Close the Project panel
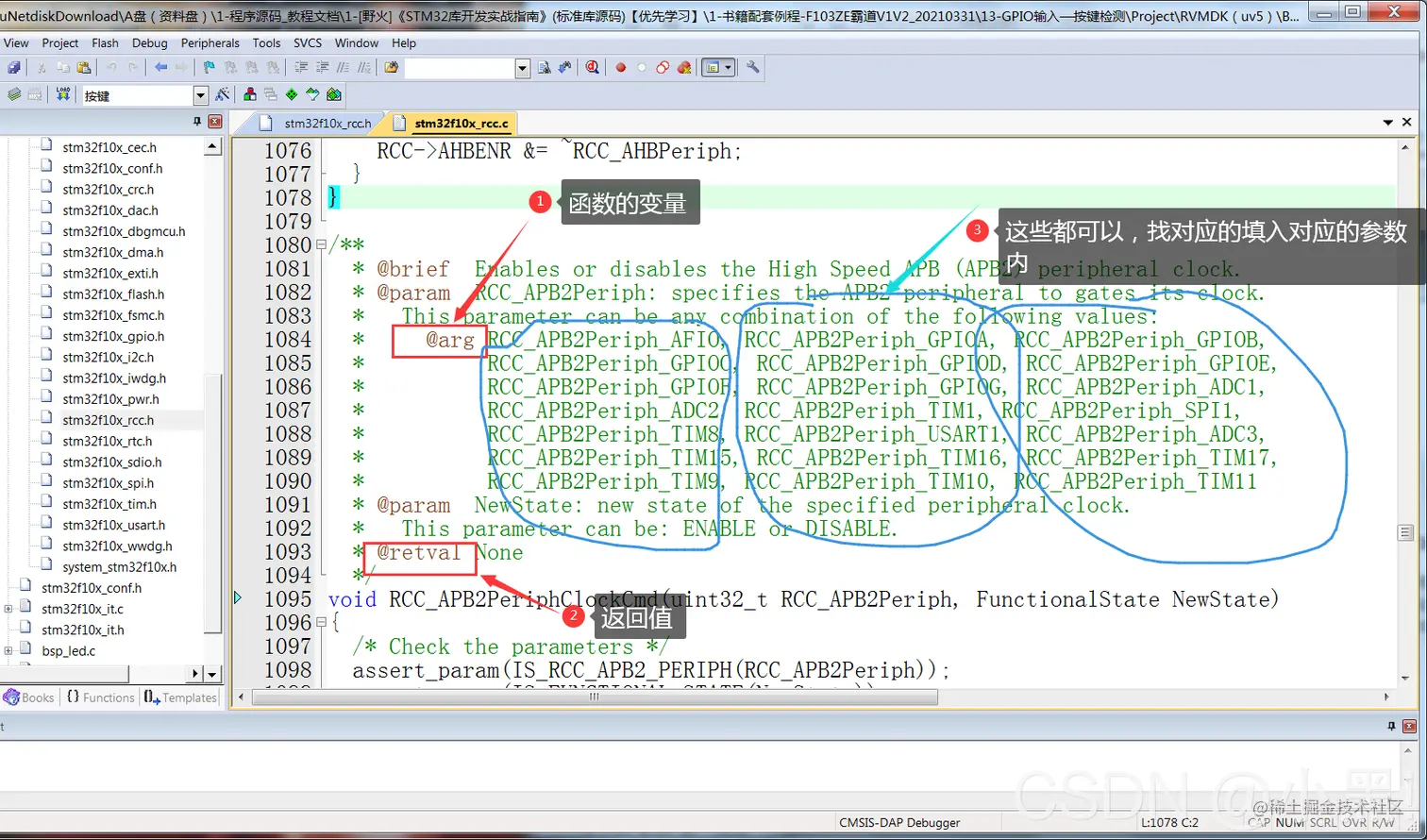This screenshot has height=840, width=1427. point(215,122)
